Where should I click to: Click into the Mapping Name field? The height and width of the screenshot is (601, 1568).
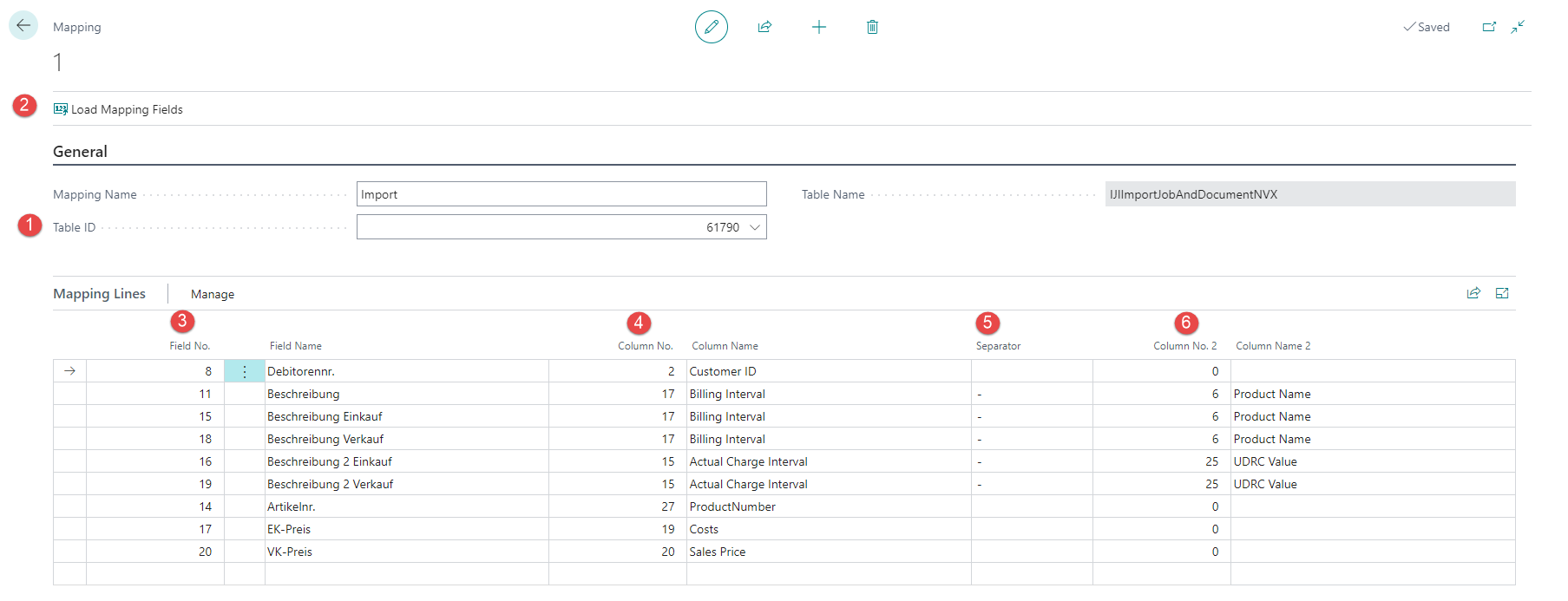point(561,194)
